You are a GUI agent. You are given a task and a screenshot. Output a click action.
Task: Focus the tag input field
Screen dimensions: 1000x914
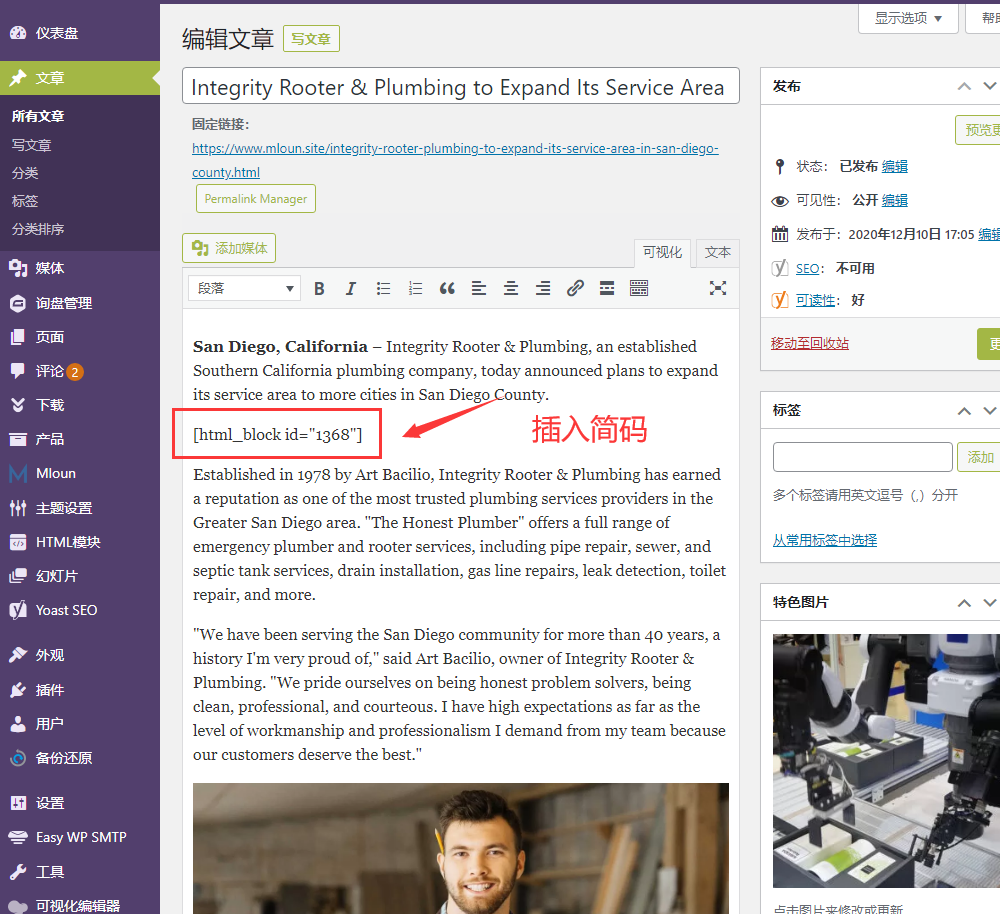point(862,457)
